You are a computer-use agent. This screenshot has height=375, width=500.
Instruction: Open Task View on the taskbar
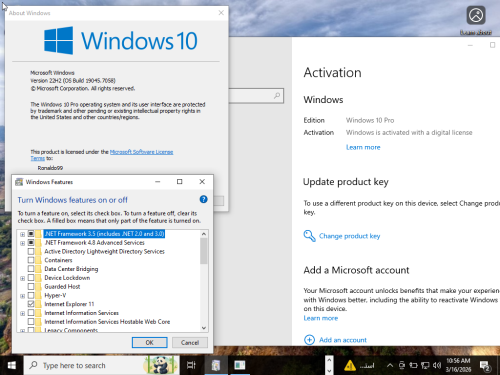191,365
